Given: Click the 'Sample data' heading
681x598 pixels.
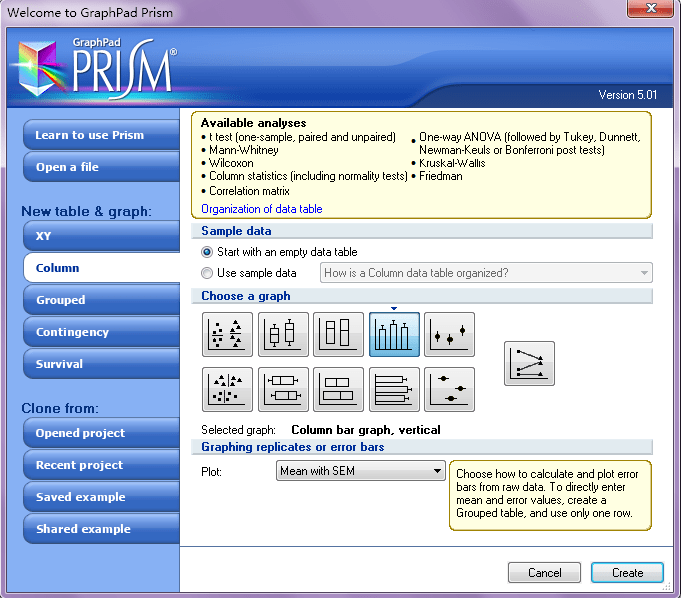Looking at the screenshot, I should 236,231.
